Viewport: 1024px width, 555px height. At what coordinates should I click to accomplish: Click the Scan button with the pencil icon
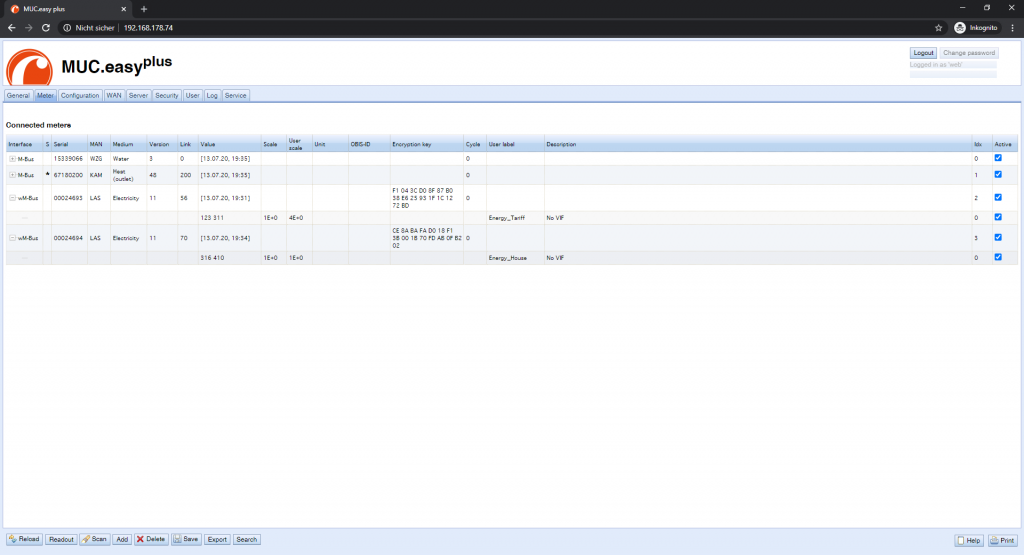95,539
